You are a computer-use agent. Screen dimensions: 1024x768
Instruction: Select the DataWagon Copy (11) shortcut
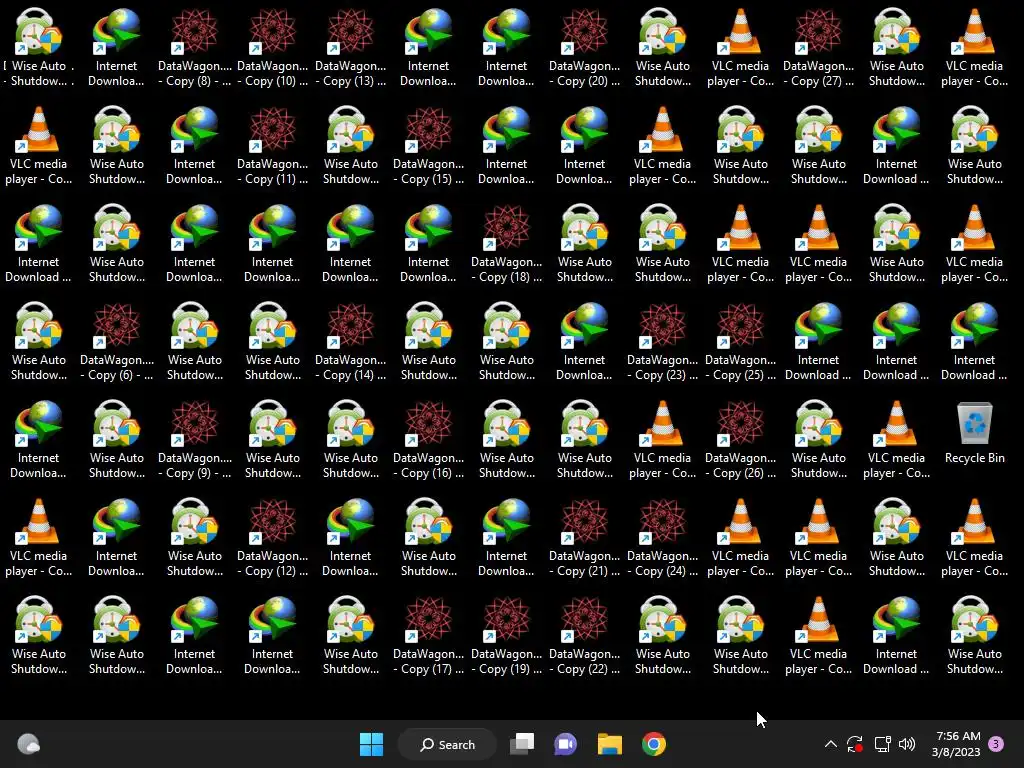[x=272, y=146]
